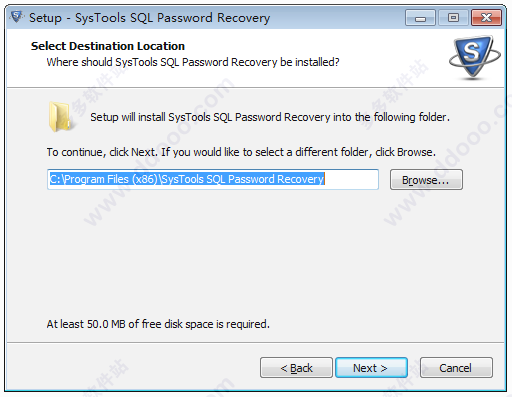Click the empty space after the path in the folder field

(x=351, y=179)
